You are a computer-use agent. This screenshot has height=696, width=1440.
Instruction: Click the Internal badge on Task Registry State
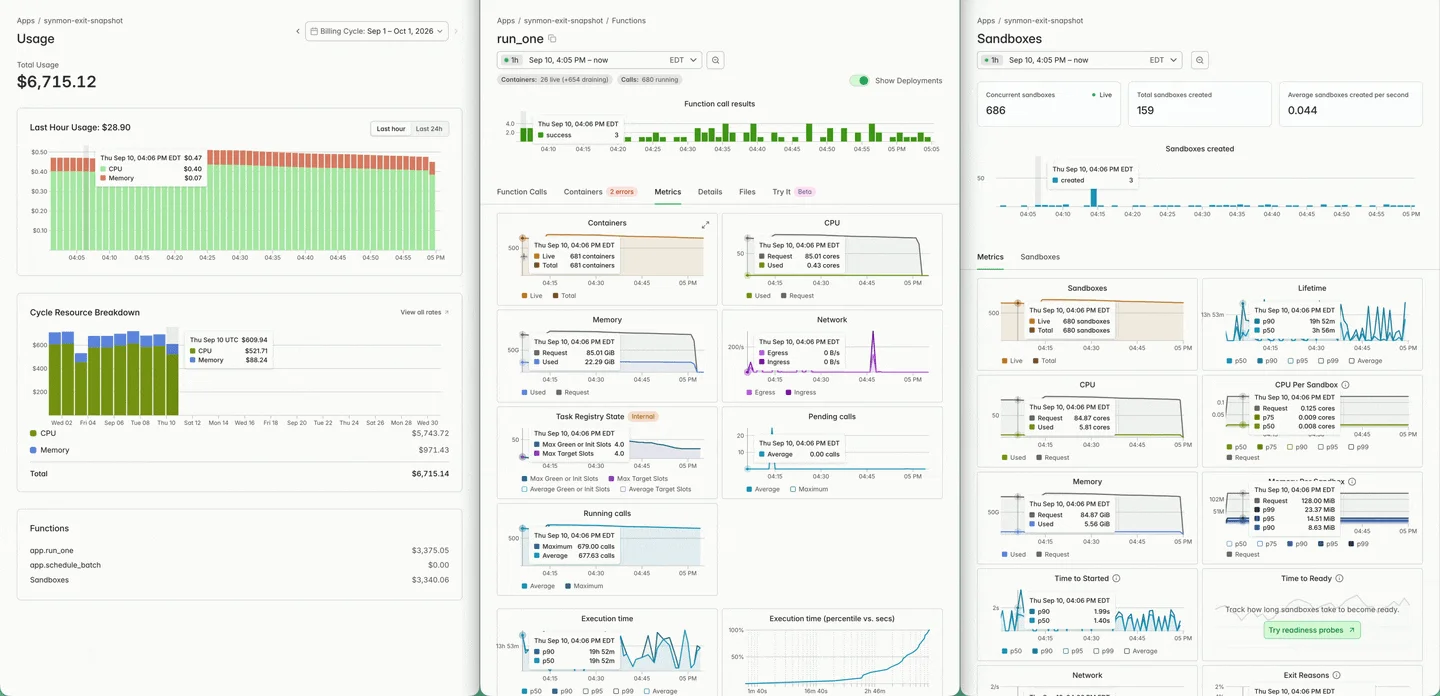point(642,416)
